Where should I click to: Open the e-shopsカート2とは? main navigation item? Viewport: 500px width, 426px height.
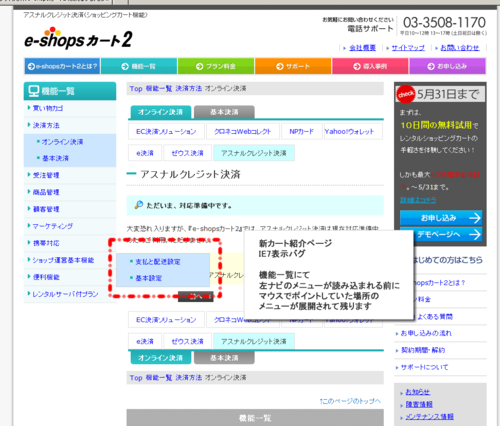[62, 66]
